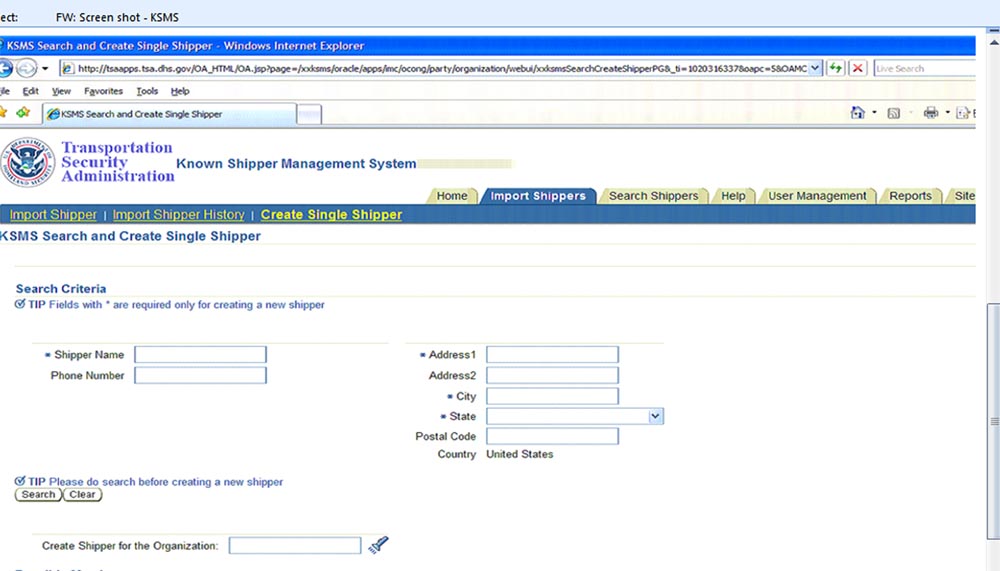The width and height of the screenshot is (1000, 571).
Task: Click the Create Single Shipper link
Action: [331, 215]
